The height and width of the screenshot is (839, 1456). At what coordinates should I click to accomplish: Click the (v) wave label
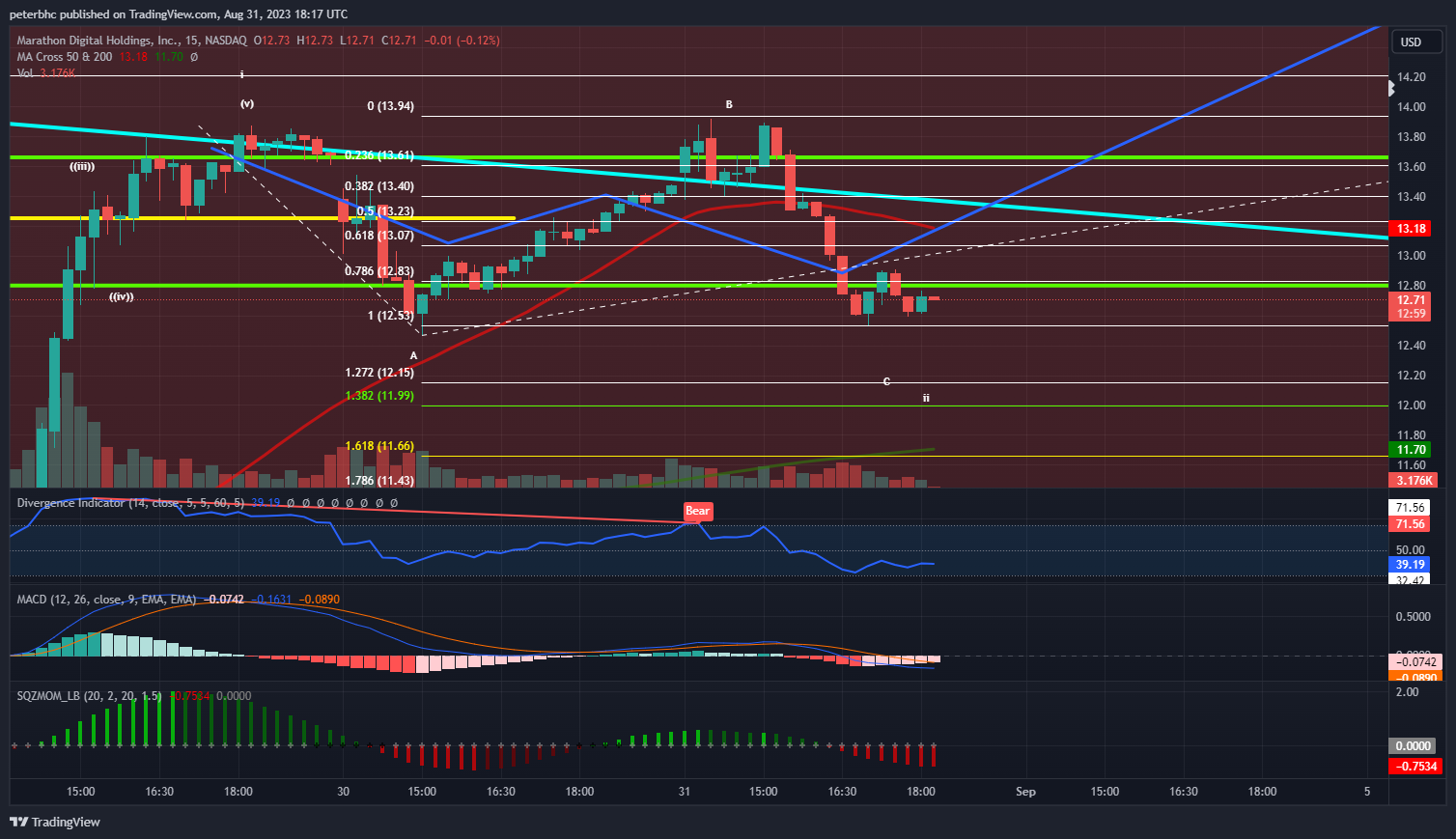[x=247, y=103]
